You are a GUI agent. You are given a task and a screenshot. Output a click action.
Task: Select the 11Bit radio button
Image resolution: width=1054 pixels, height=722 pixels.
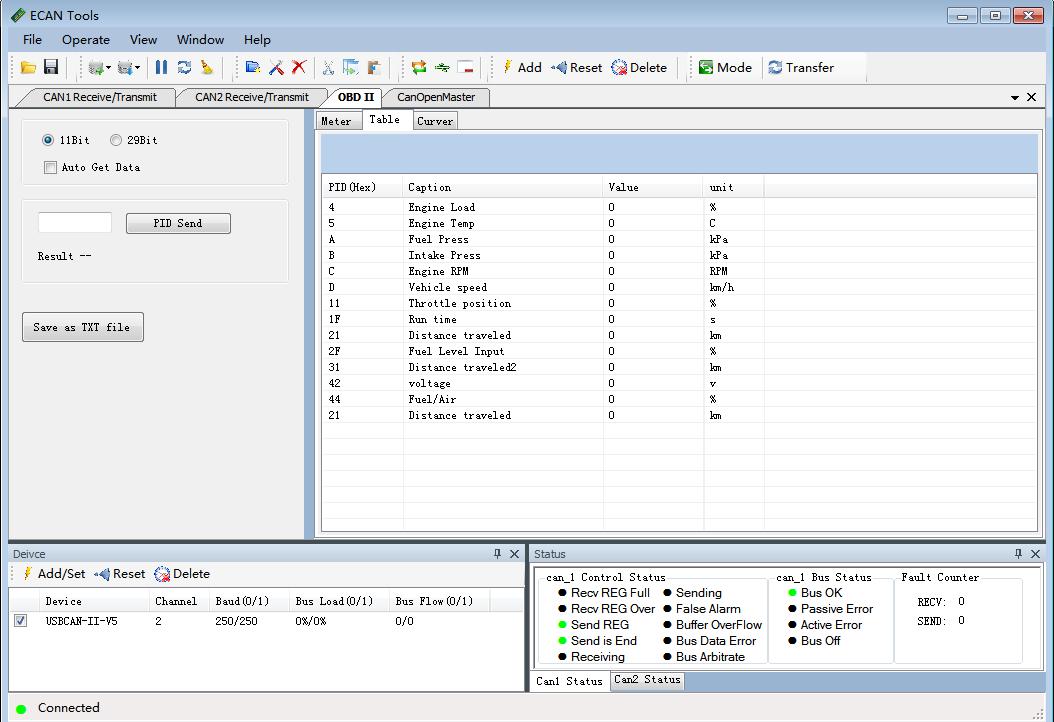(47, 141)
